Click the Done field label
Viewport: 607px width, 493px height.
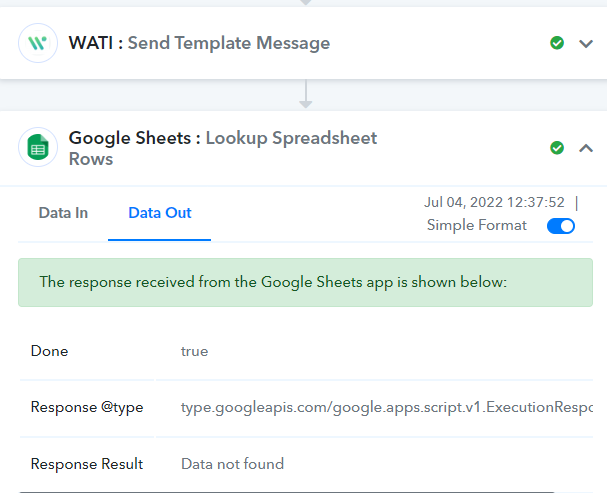(50, 351)
